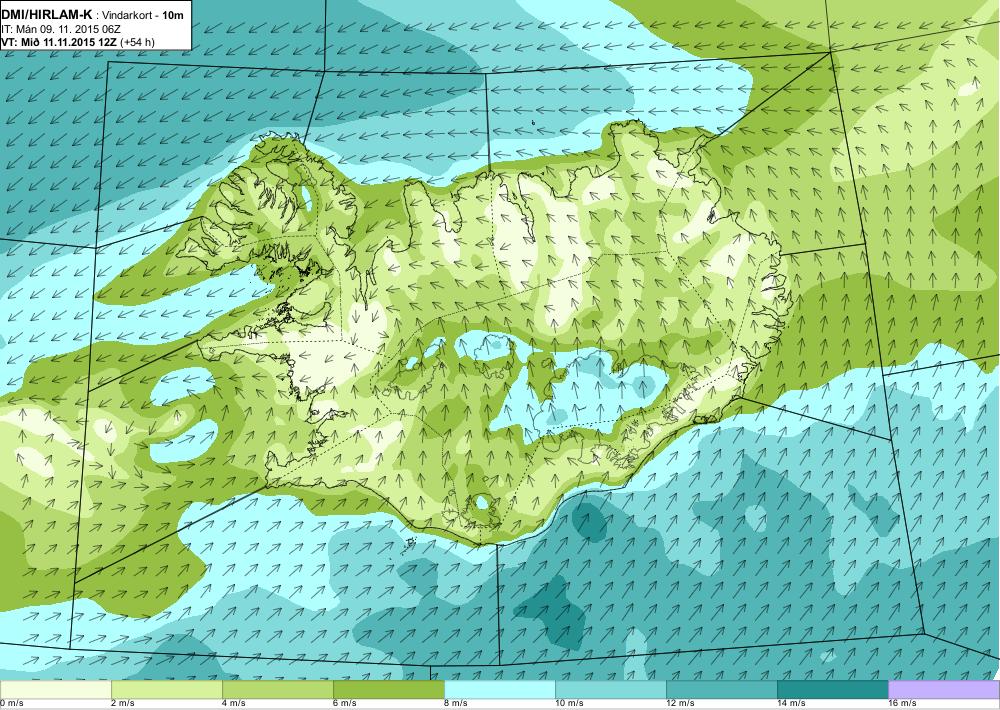
Task: Click the "6 m/s" legend label
Action: (x=344, y=704)
